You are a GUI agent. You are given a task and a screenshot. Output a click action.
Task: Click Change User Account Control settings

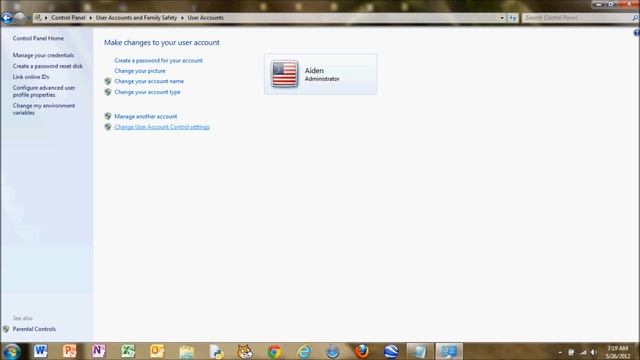tap(162, 127)
